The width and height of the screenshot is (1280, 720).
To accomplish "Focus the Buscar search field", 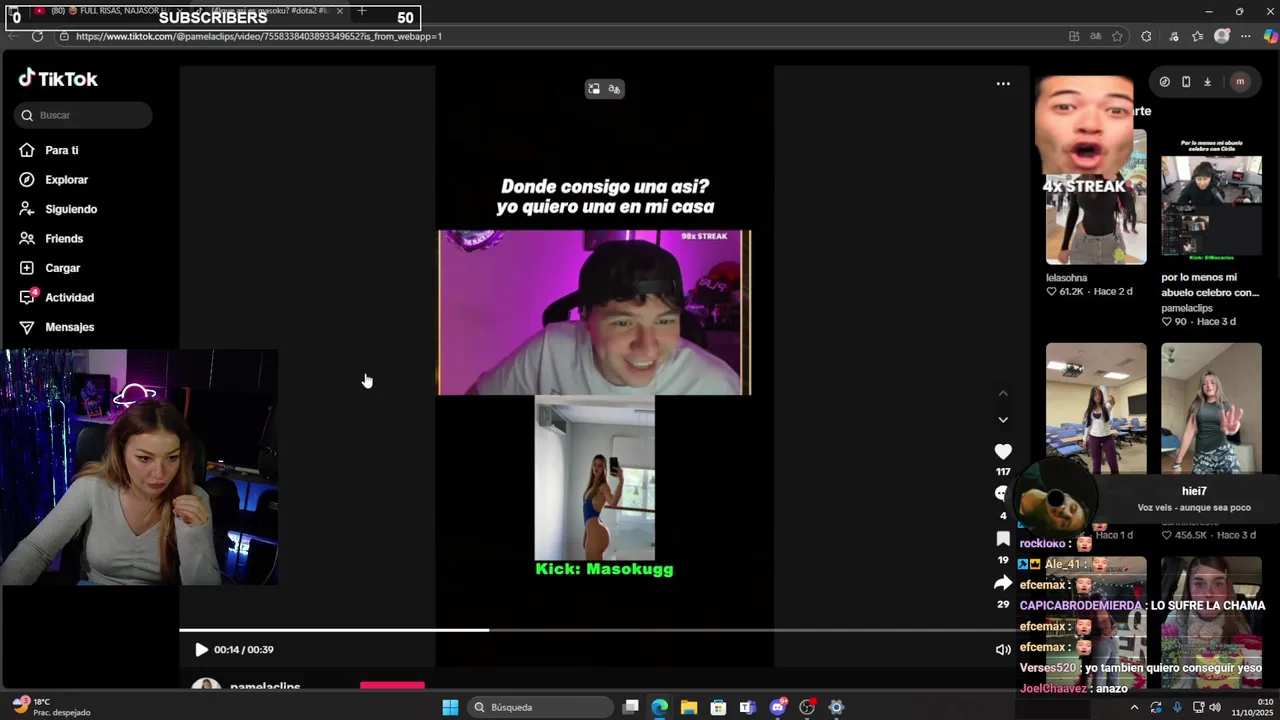I will tap(84, 115).
